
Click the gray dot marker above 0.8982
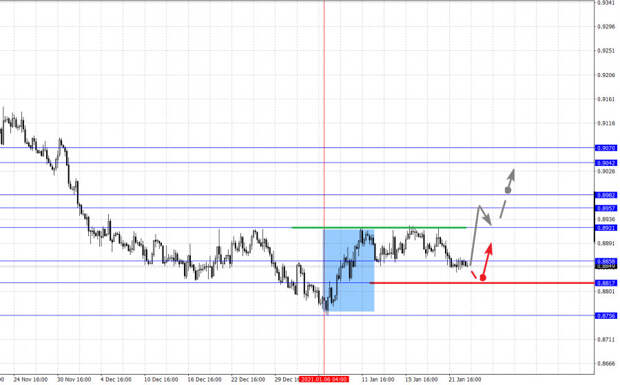(x=508, y=190)
